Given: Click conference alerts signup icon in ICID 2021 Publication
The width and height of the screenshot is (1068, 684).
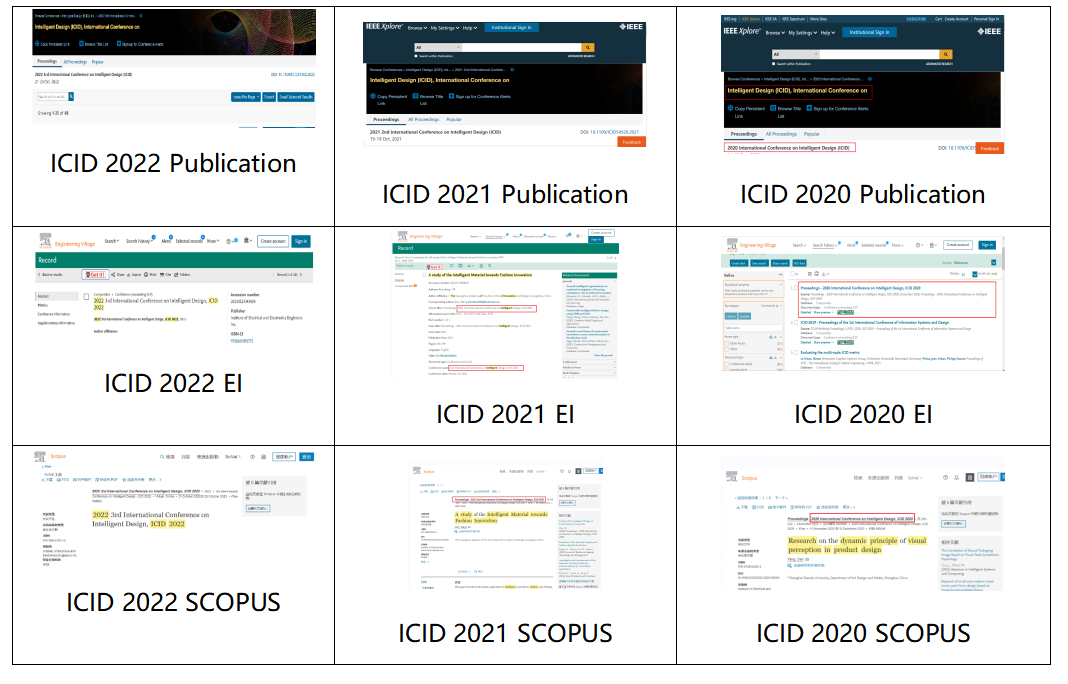Looking at the screenshot, I should coord(452,96).
